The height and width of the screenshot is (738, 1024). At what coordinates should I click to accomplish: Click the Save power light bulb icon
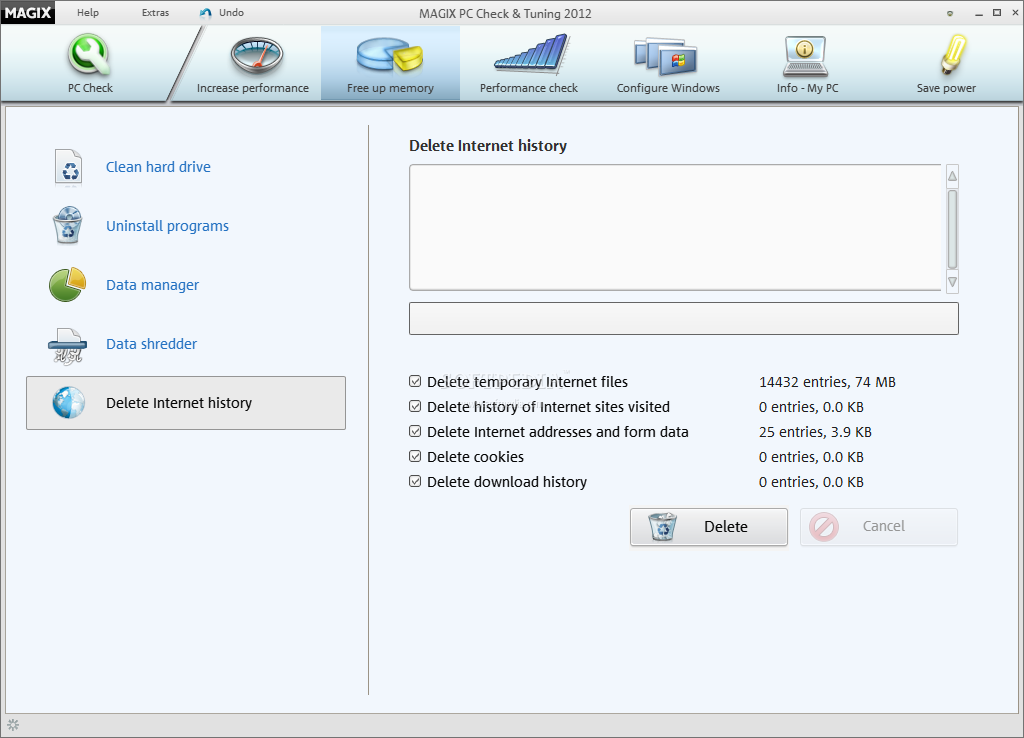[x=953, y=54]
